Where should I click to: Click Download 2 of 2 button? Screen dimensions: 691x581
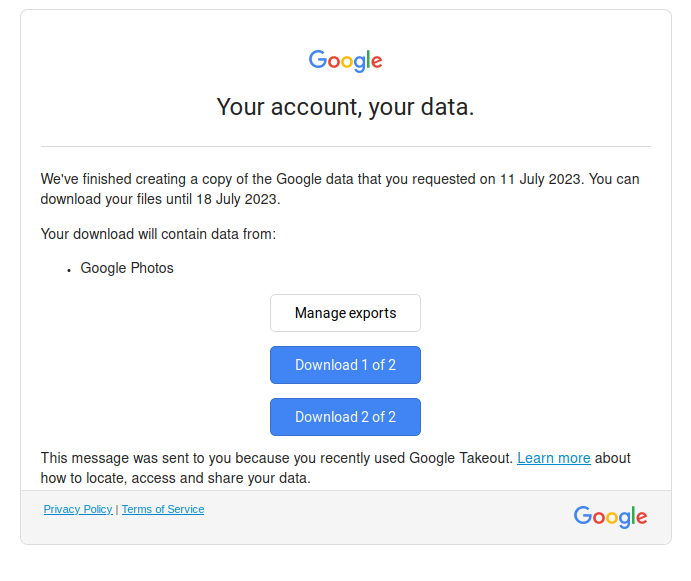point(345,417)
